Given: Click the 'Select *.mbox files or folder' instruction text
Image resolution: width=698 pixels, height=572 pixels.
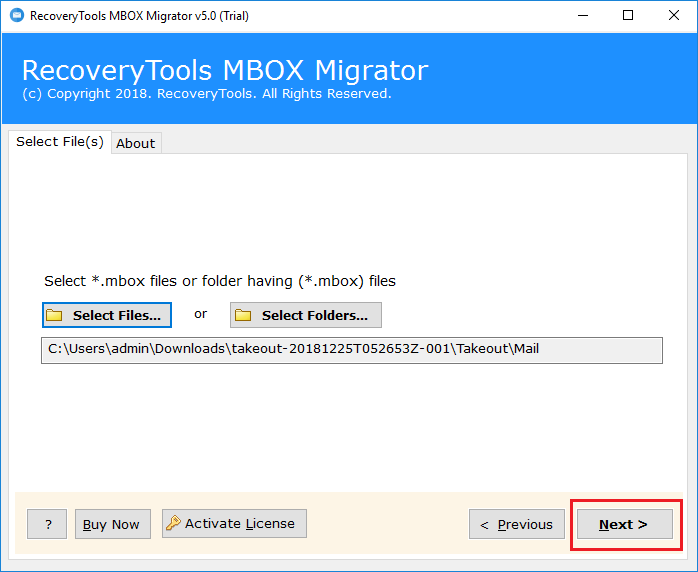Looking at the screenshot, I should (x=220, y=281).
